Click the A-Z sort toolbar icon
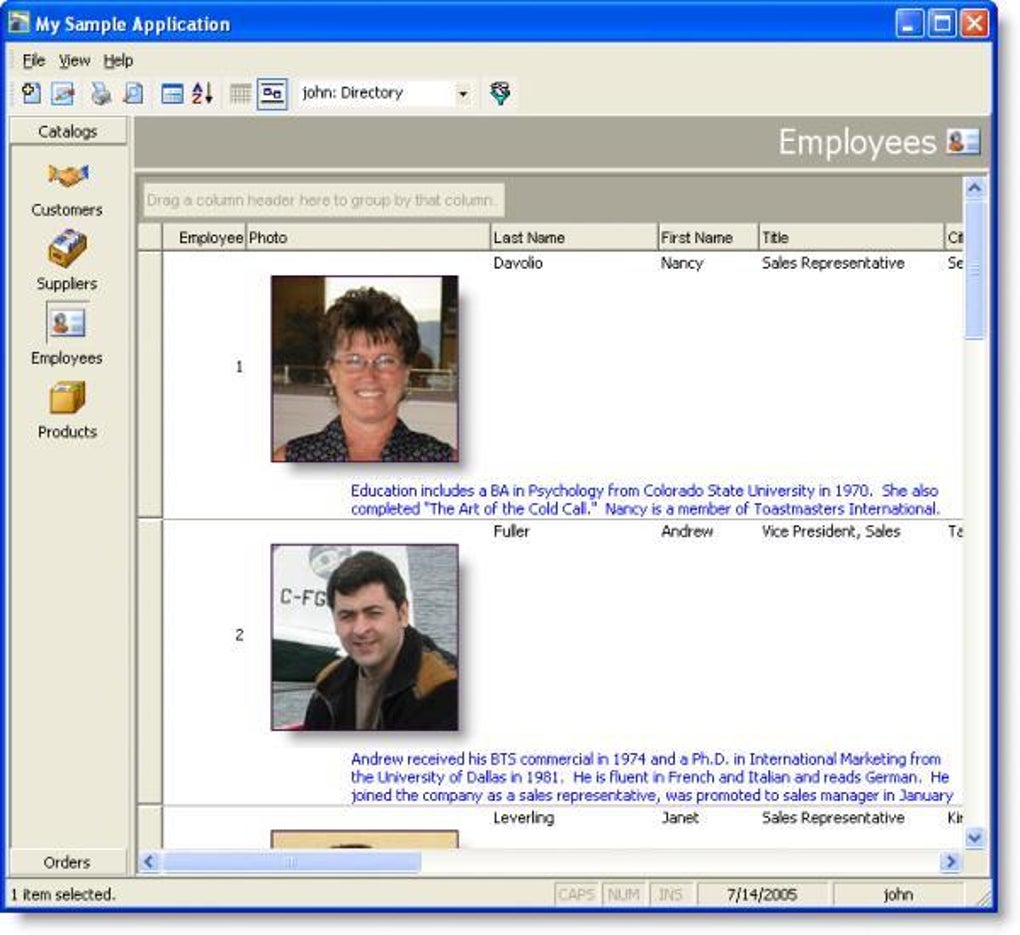 (202, 93)
